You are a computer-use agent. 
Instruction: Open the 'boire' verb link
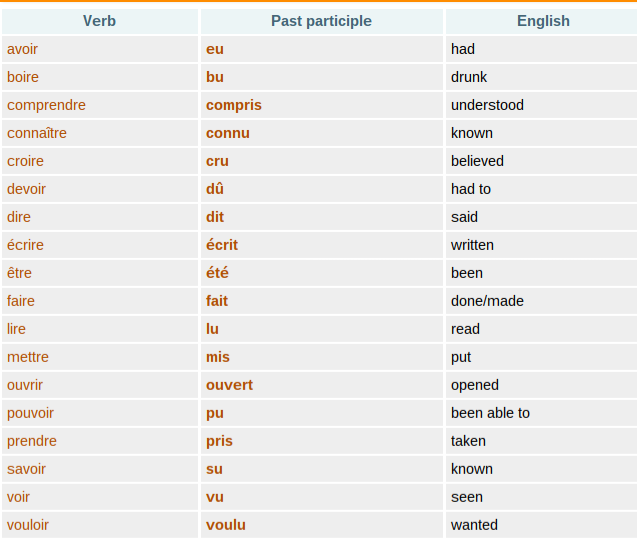23,77
